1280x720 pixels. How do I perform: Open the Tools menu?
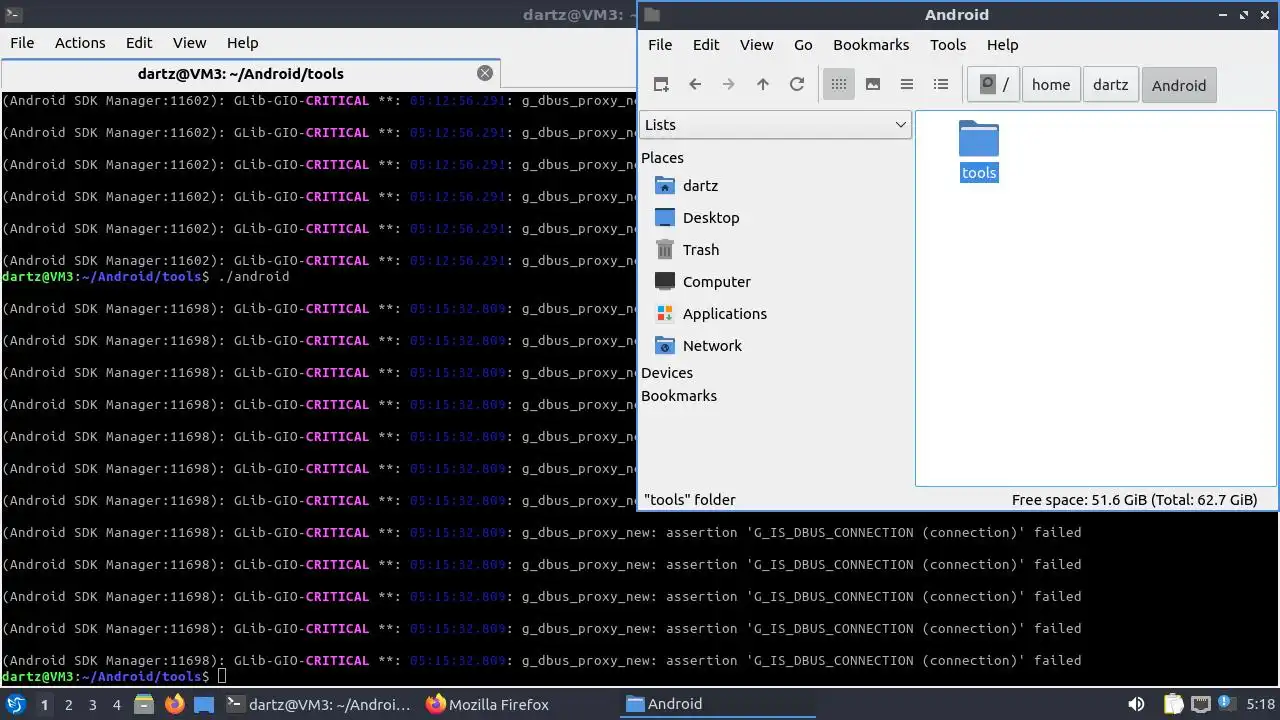(x=948, y=45)
